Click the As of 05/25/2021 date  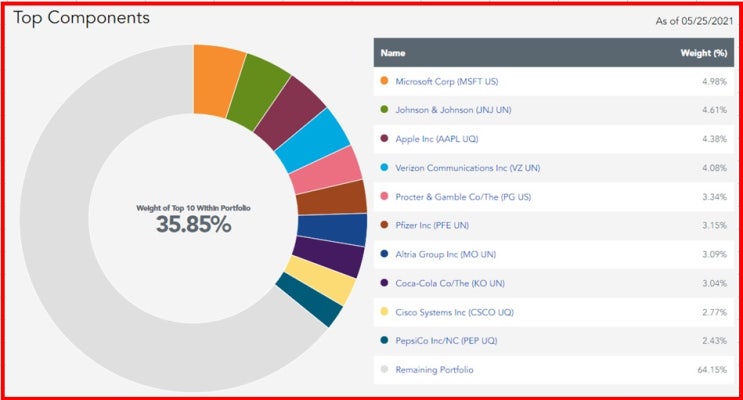click(x=694, y=21)
